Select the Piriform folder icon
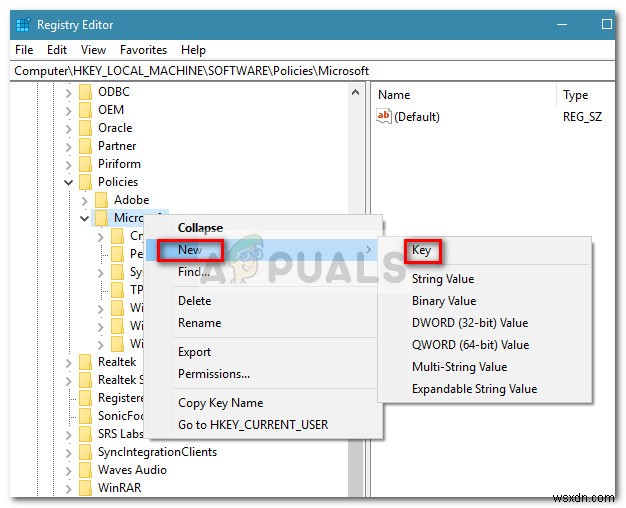The image size is (626, 508). (x=85, y=164)
